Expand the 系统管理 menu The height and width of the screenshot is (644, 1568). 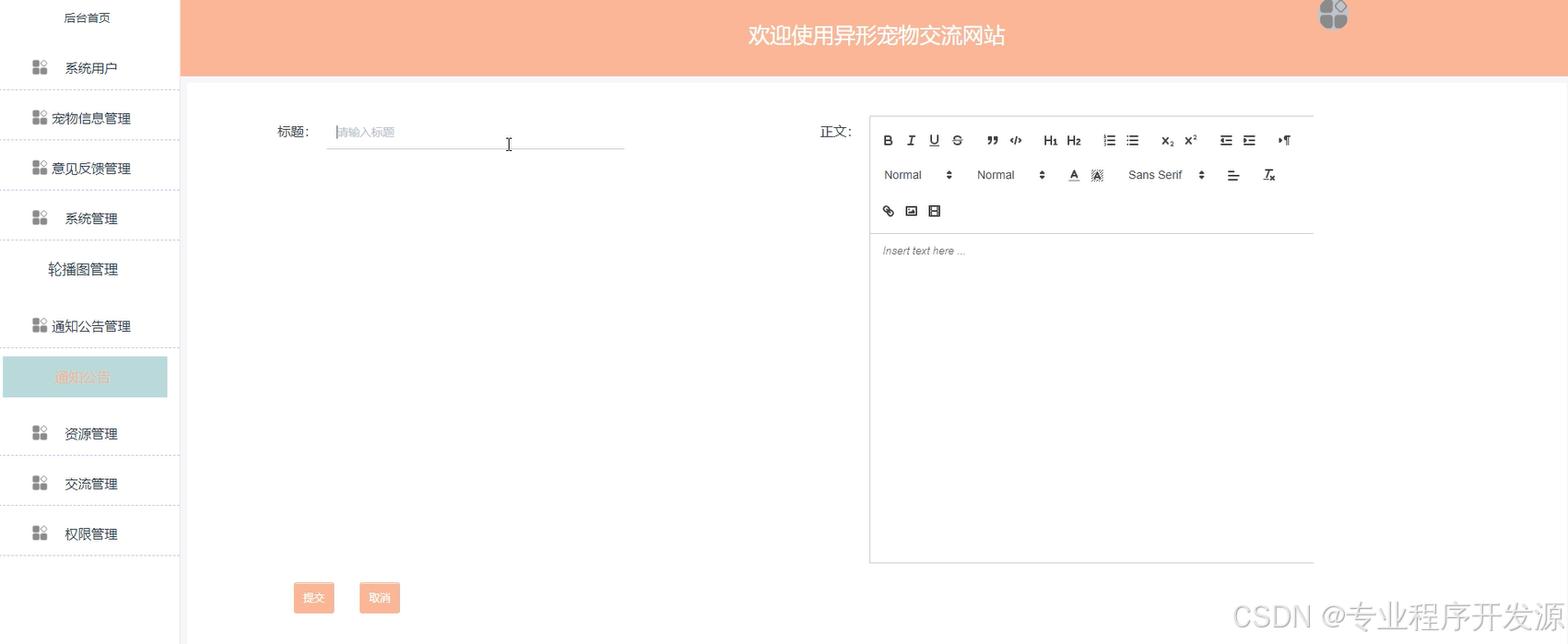(89, 218)
